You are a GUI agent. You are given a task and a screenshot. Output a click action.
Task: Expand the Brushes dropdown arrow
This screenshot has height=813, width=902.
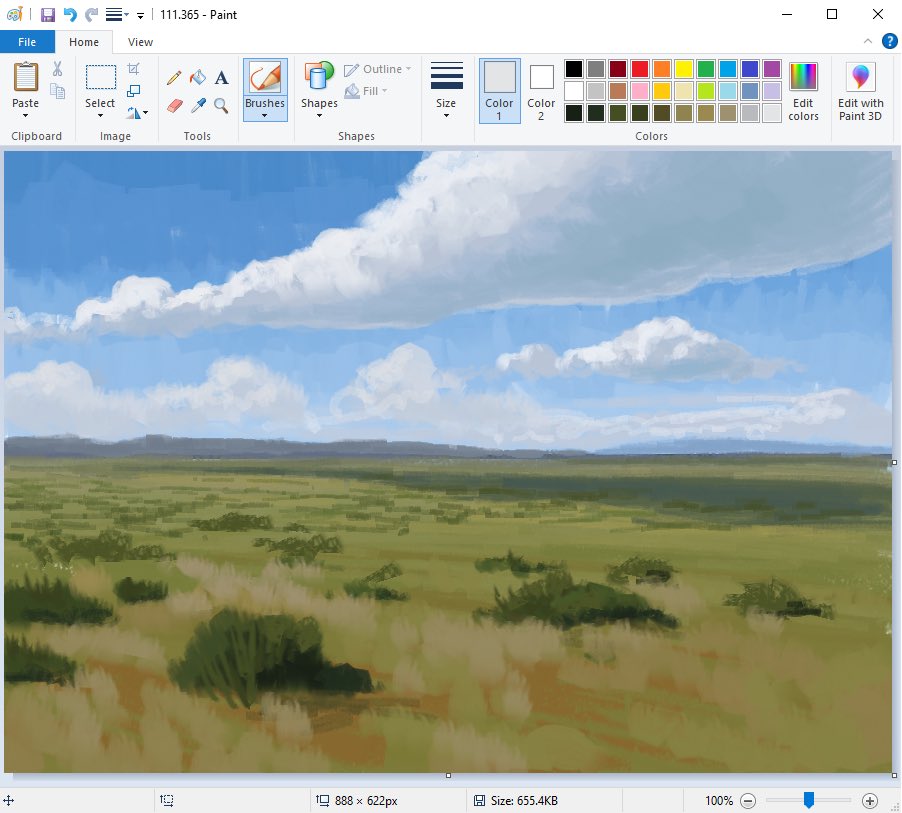point(265,116)
